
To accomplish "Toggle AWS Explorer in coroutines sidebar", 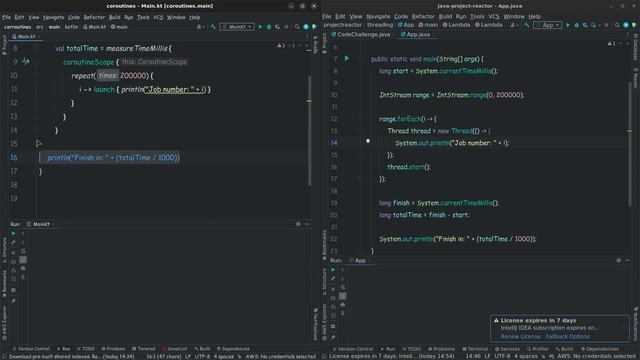I will point(4,323).
